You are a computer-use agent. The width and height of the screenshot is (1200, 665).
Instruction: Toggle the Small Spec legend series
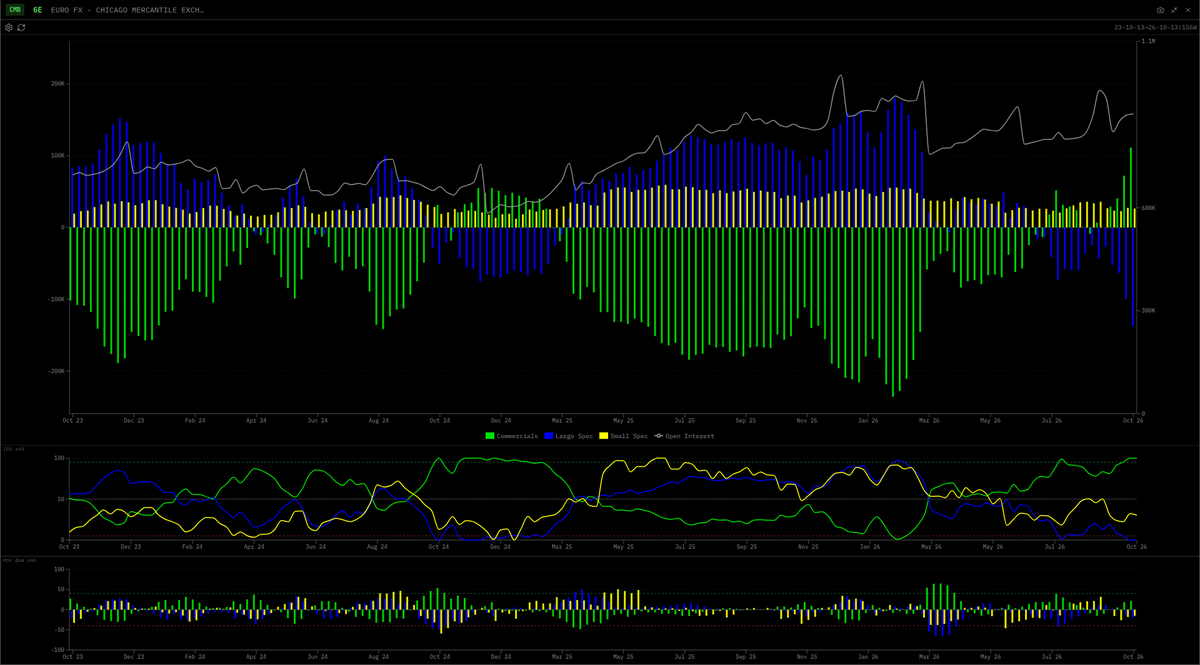624,436
